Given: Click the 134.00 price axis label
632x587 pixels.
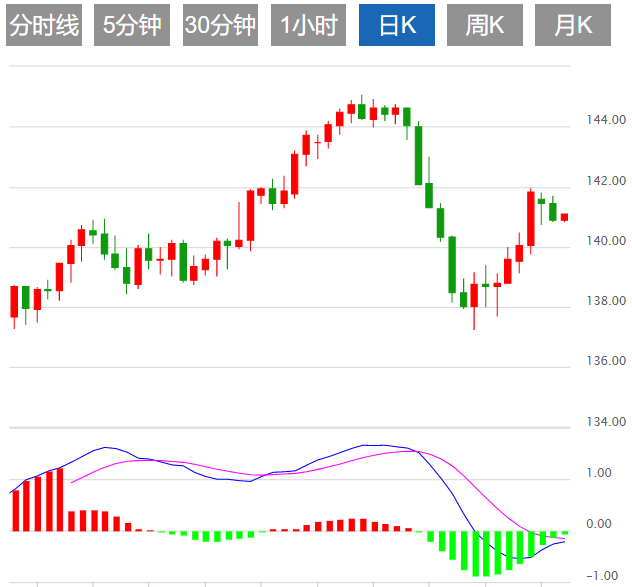Looking at the screenshot, I should [x=606, y=423].
